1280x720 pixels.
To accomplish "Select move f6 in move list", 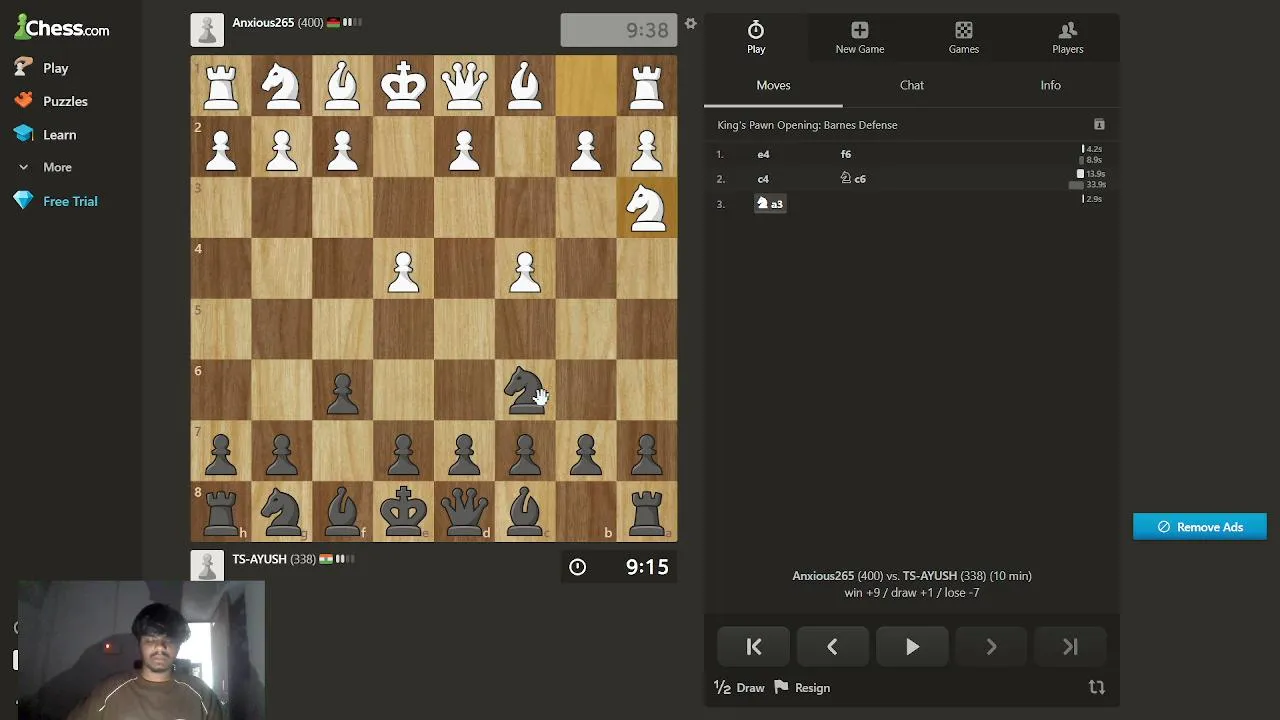I will [846, 154].
